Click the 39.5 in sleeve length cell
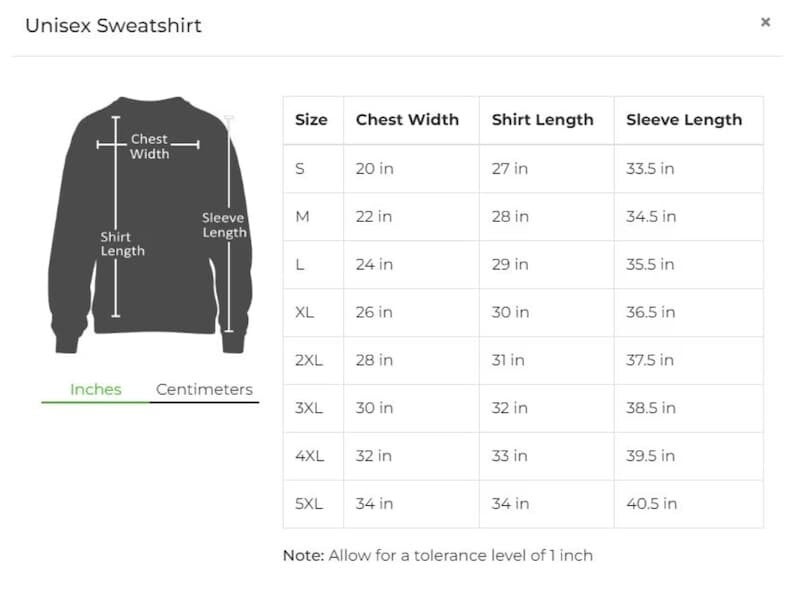 pyautogui.click(x=651, y=456)
